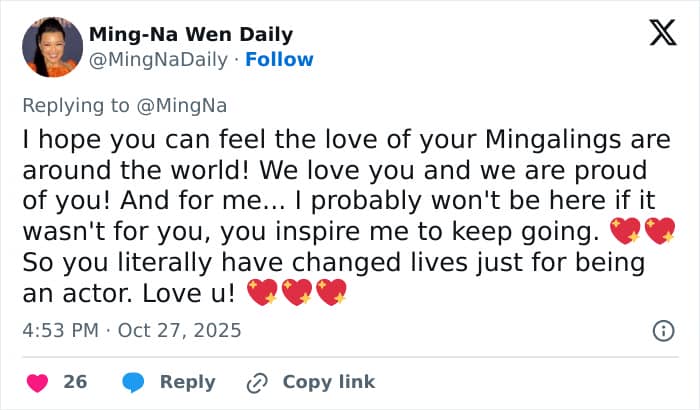Like the tweet with the heart icon
The image size is (700, 410).
(37, 382)
